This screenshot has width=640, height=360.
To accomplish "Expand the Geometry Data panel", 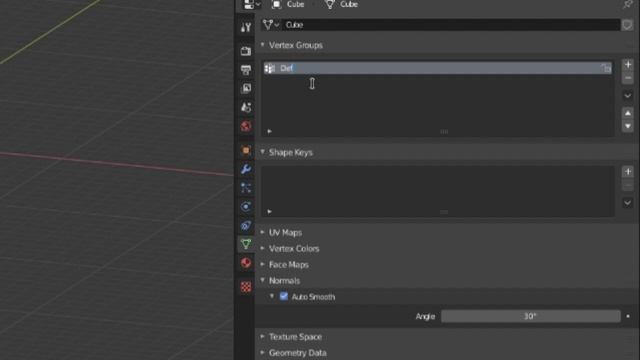I will click(x=293, y=353).
